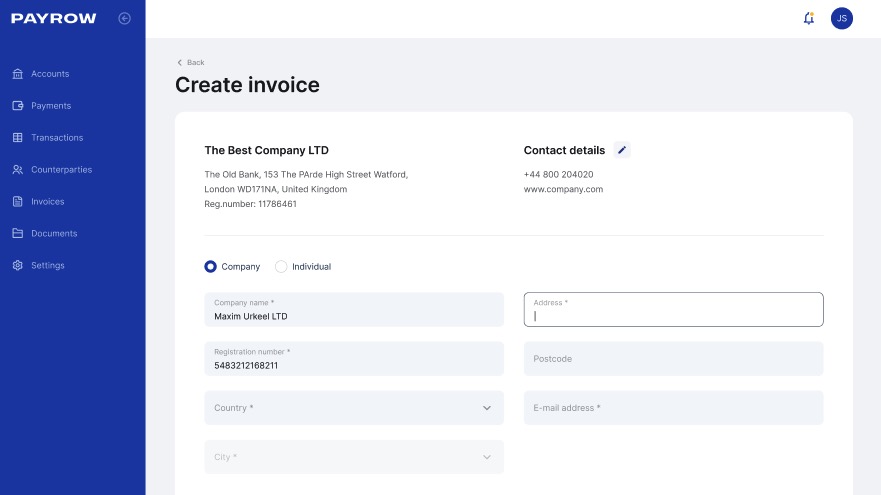The width and height of the screenshot is (881, 495).
Task: Select the Individual radio button
Action: 281,267
